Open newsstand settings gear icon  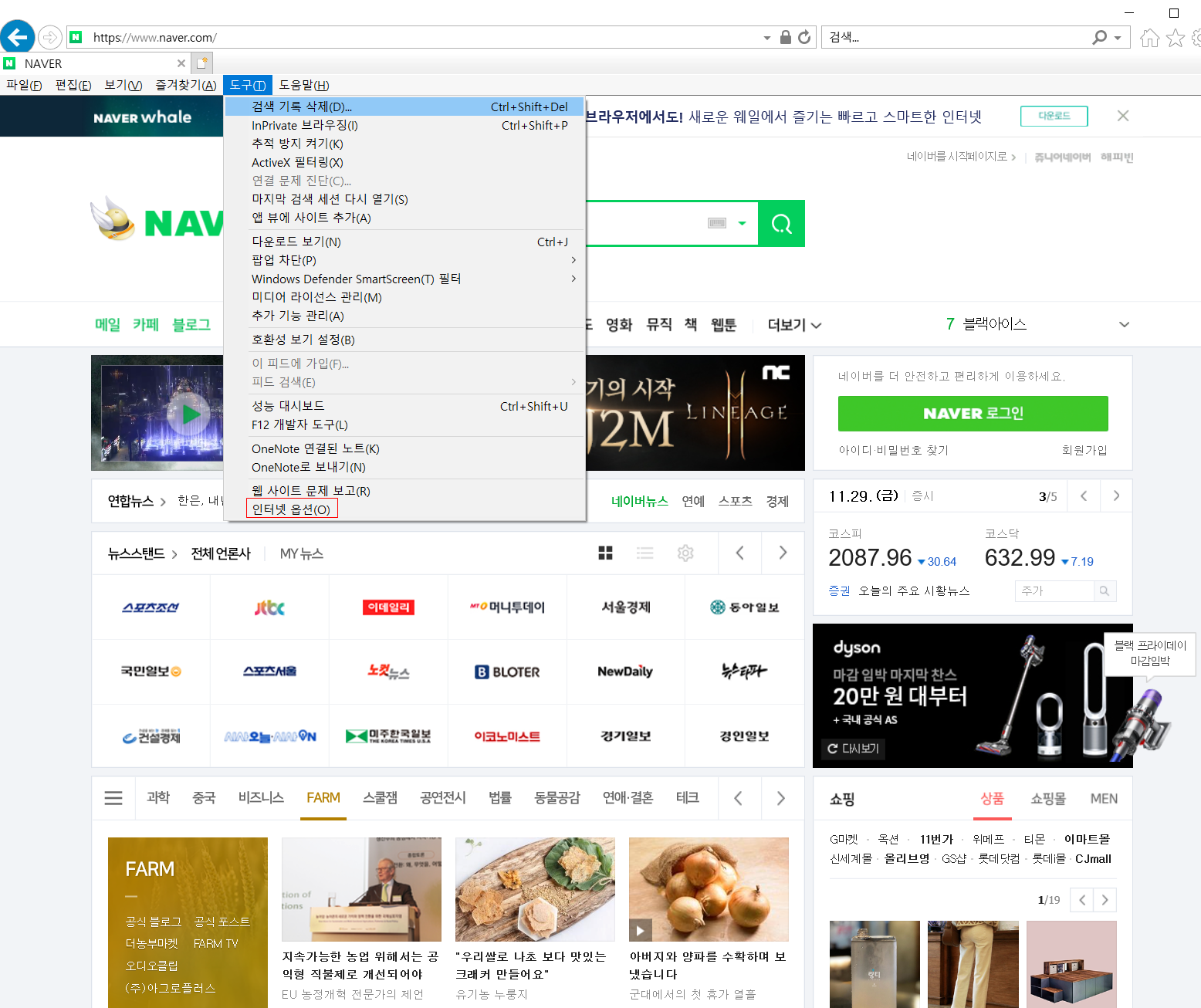click(x=685, y=553)
